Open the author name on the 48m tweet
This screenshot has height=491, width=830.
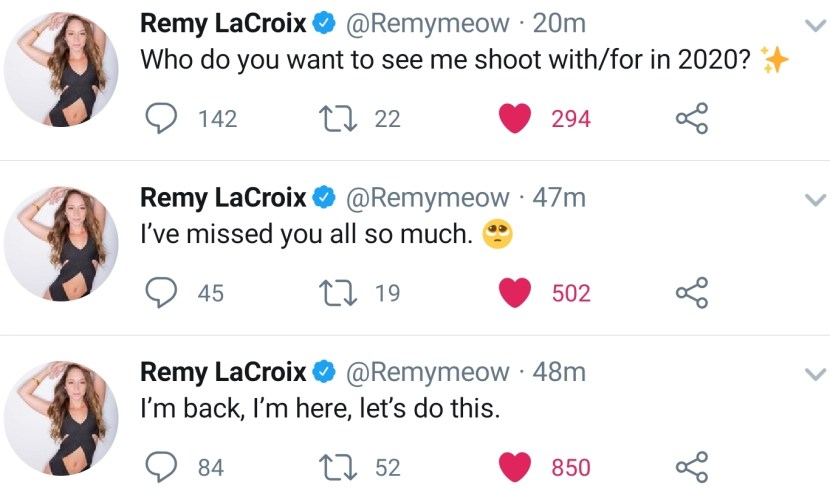tap(224, 372)
